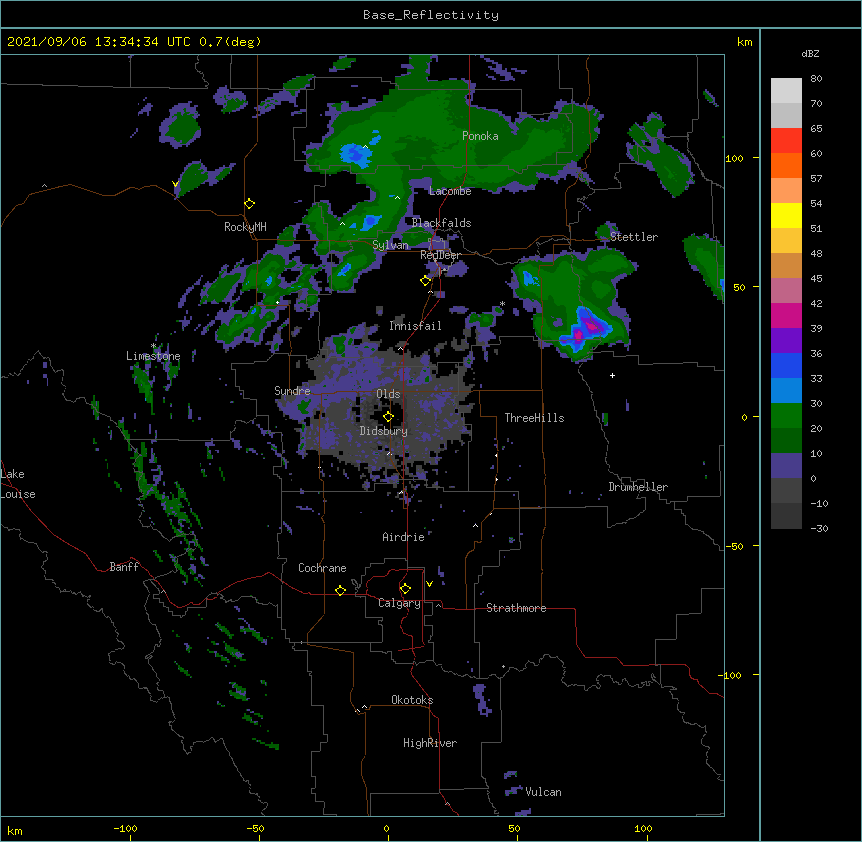Click the Sylvan city label
Viewport: 862px width, 842px height.
coord(390,245)
